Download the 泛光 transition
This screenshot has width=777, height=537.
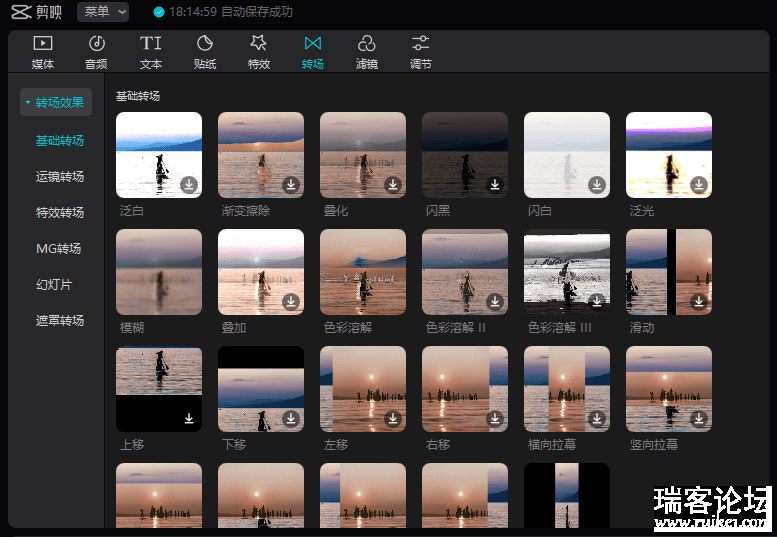point(699,185)
